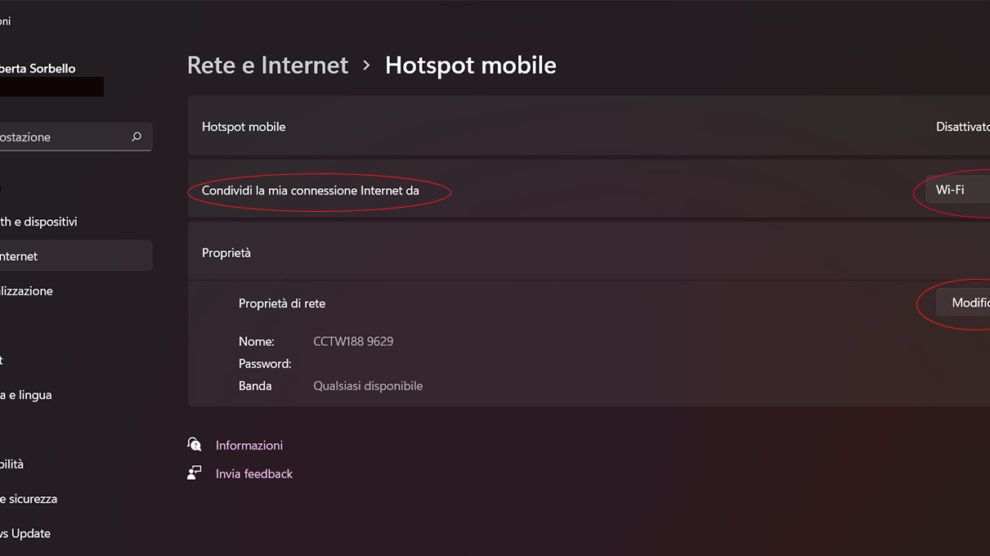Click the search magnifier icon
This screenshot has height=556, width=990.
pyautogui.click(x=137, y=137)
